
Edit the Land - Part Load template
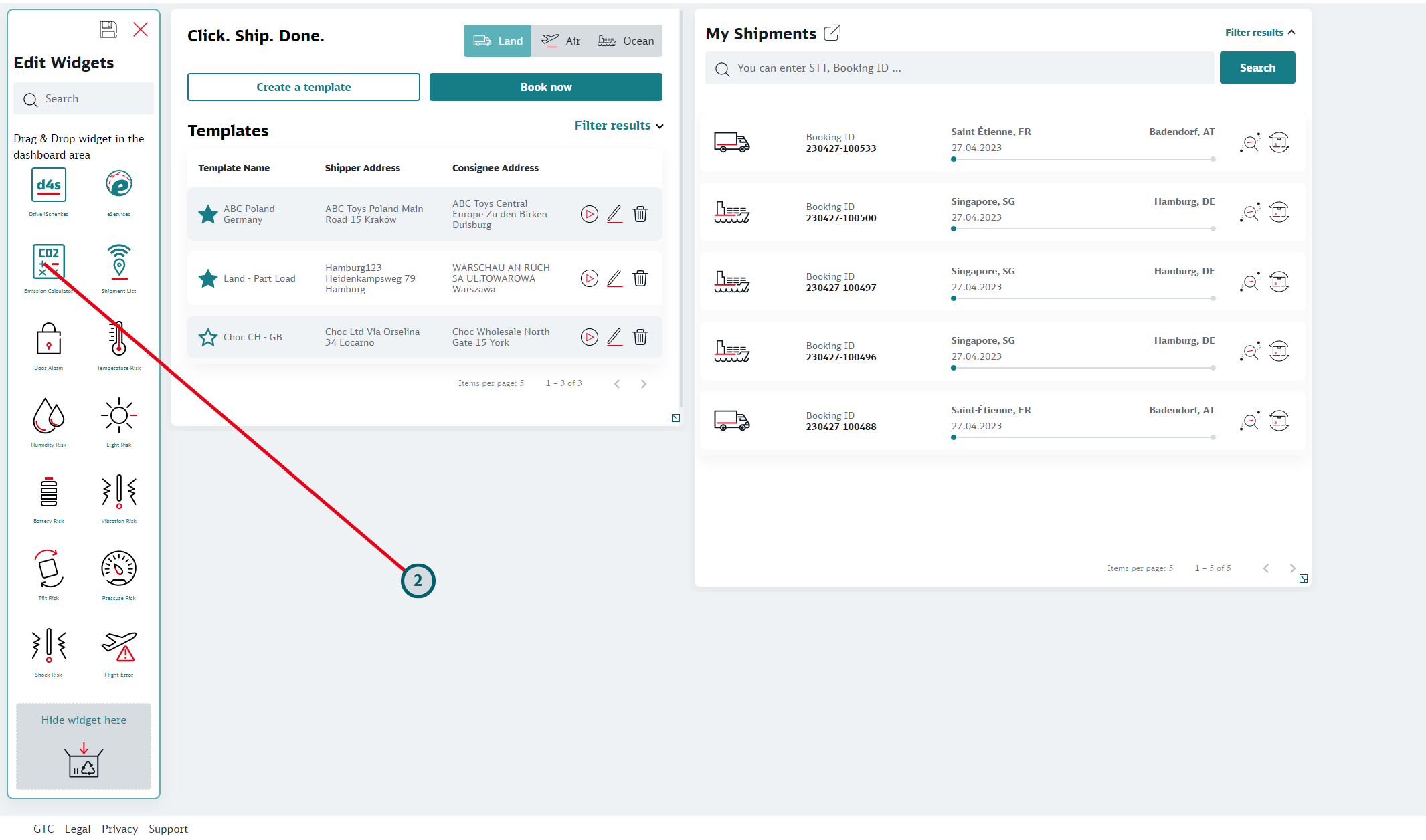point(614,278)
